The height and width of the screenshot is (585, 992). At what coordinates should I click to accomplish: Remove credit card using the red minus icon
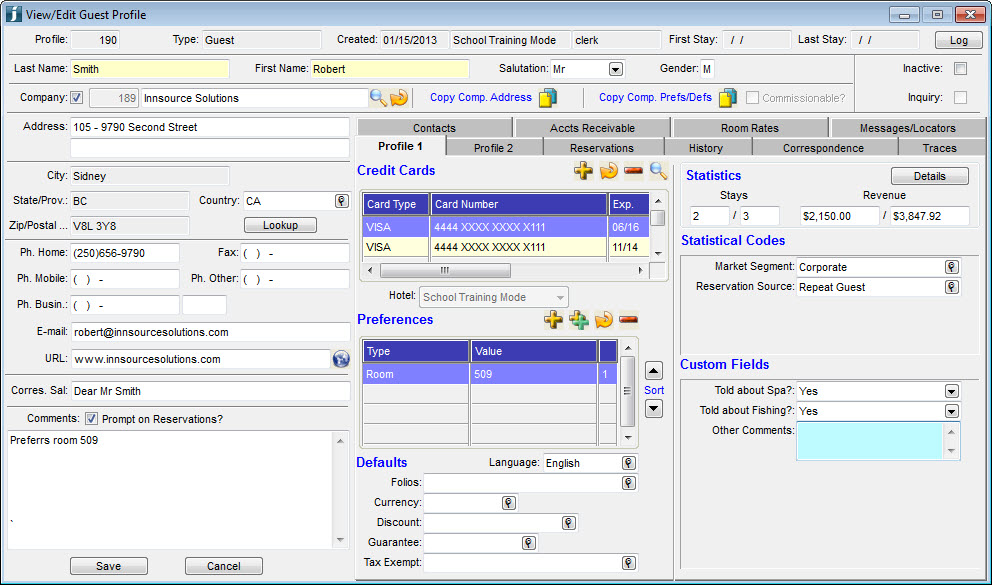point(633,171)
